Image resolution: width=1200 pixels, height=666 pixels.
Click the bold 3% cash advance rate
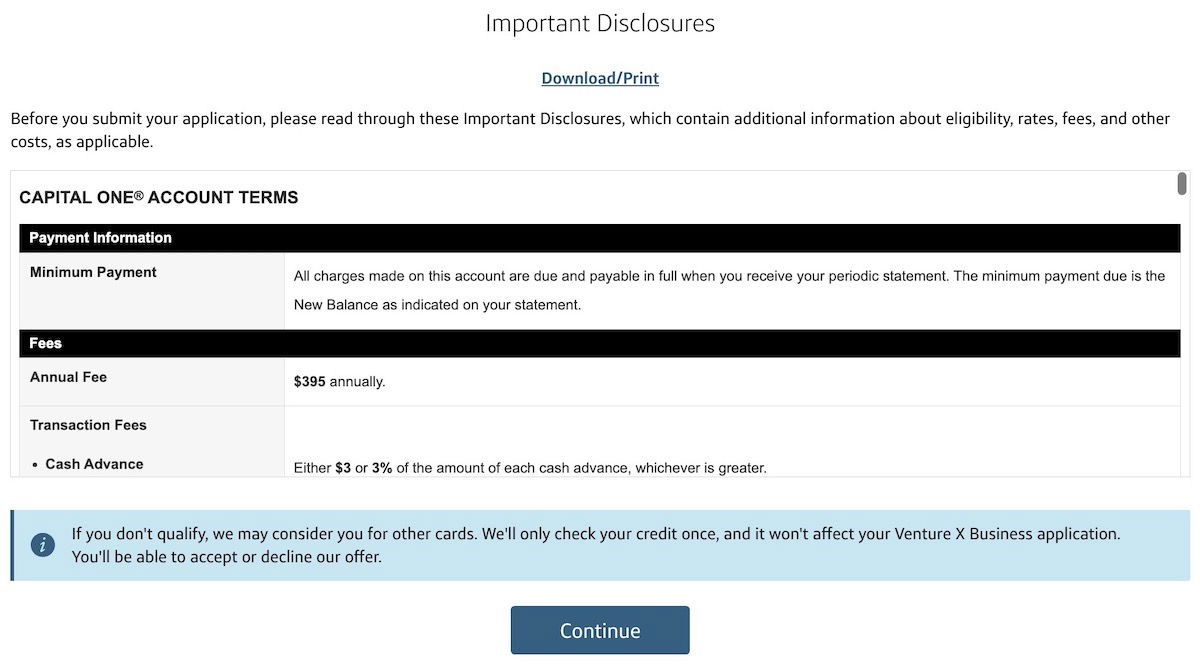[x=382, y=467]
